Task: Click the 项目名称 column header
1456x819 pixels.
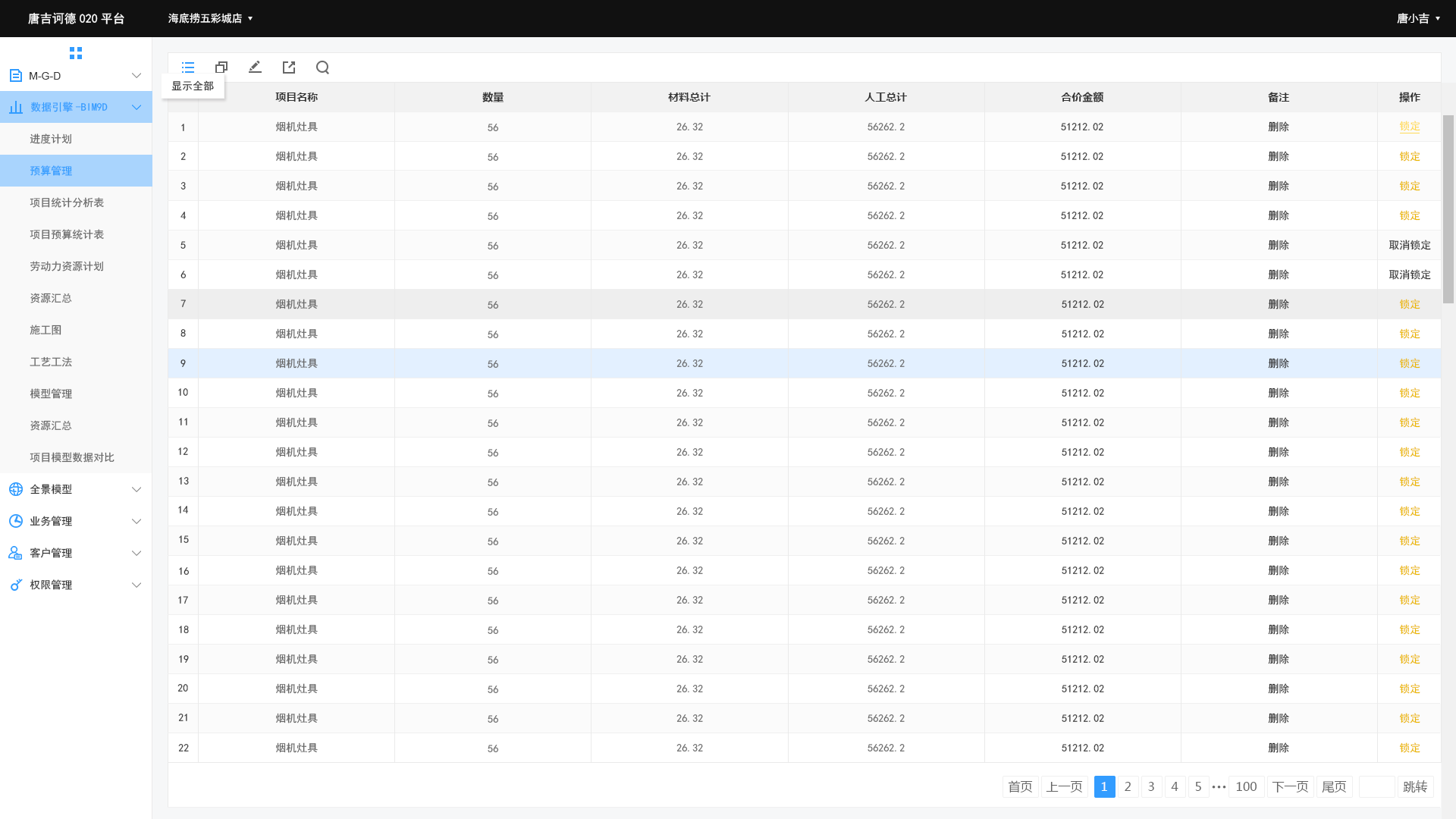Action: click(x=297, y=97)
